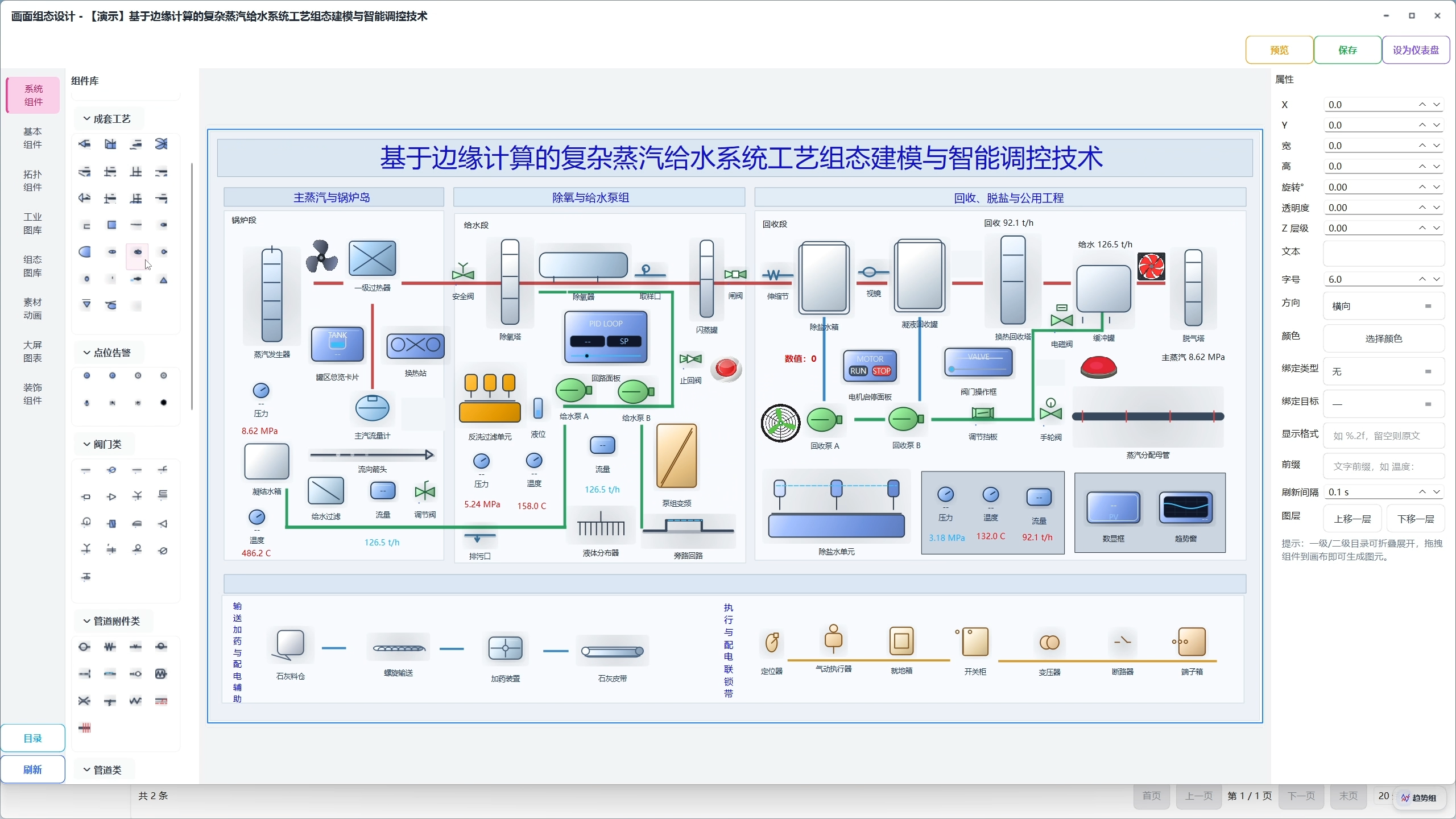This screenshot has width=1456, height=819.
Task: Select the 除盐水箱 tank icon
Action: click(x=824, y=278)
